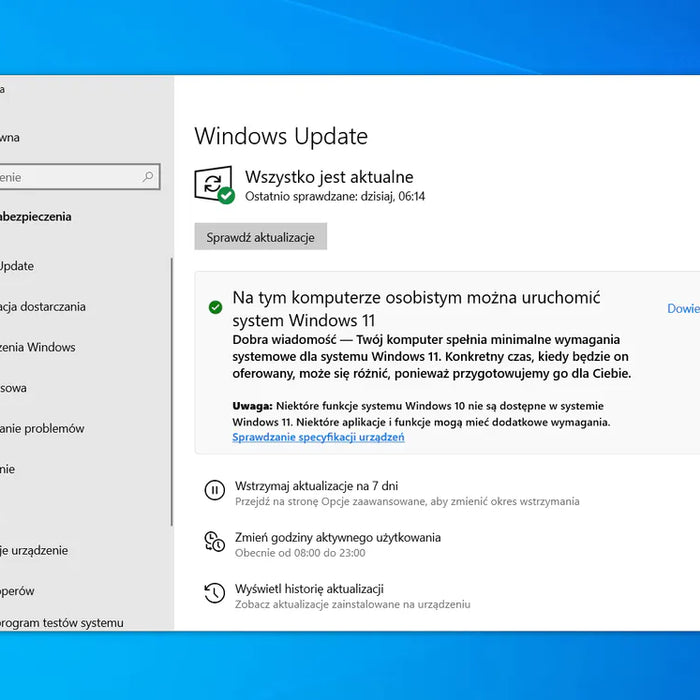Open the sidebar item ending 'je urządzenie'
This screenshot has width=700, height=700.
pyautogui.click(x=34, y=550)
